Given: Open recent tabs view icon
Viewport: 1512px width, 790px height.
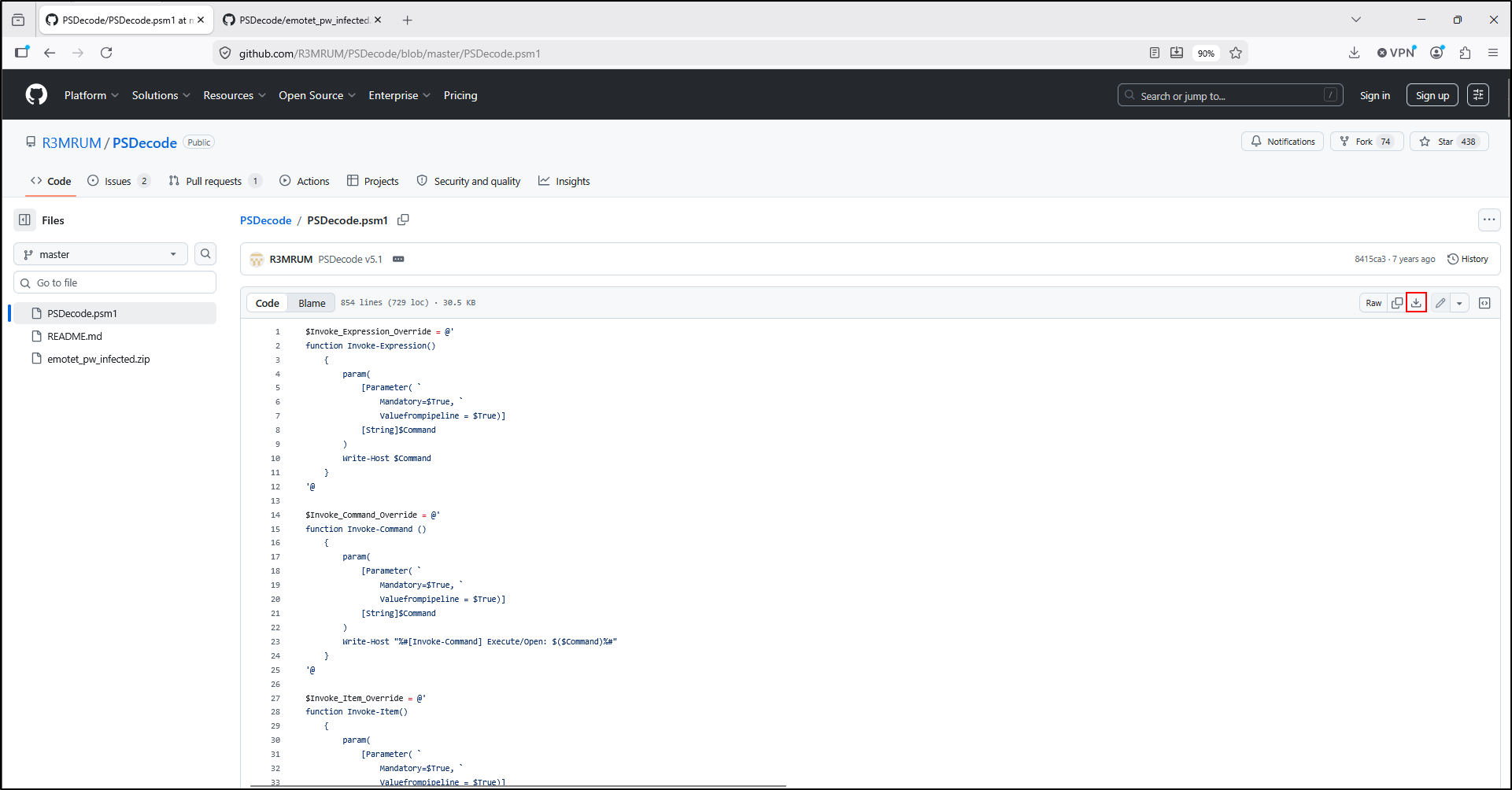Looking at the screenshot, I should [18, 20].
